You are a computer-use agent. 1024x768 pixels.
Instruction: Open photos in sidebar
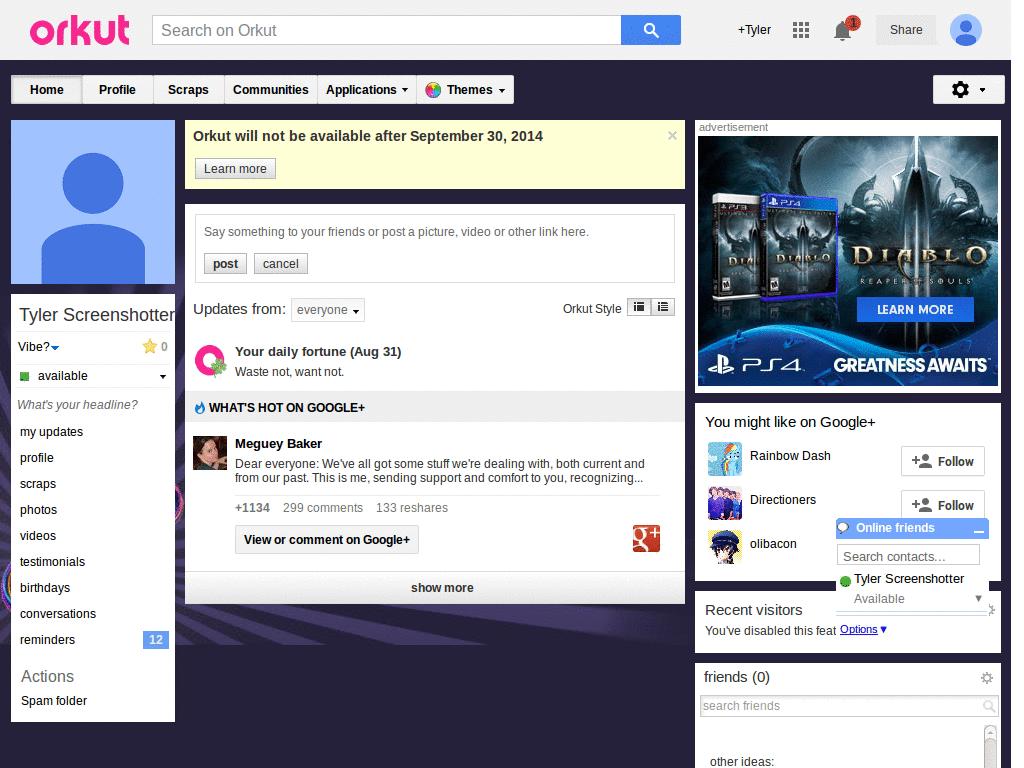tap(39, 509)
